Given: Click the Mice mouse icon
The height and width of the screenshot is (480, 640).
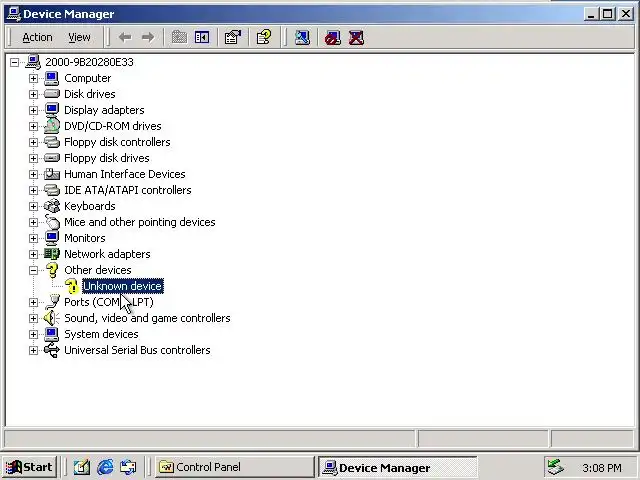Looking at the screenshot, I should click(x=52, y=222).
